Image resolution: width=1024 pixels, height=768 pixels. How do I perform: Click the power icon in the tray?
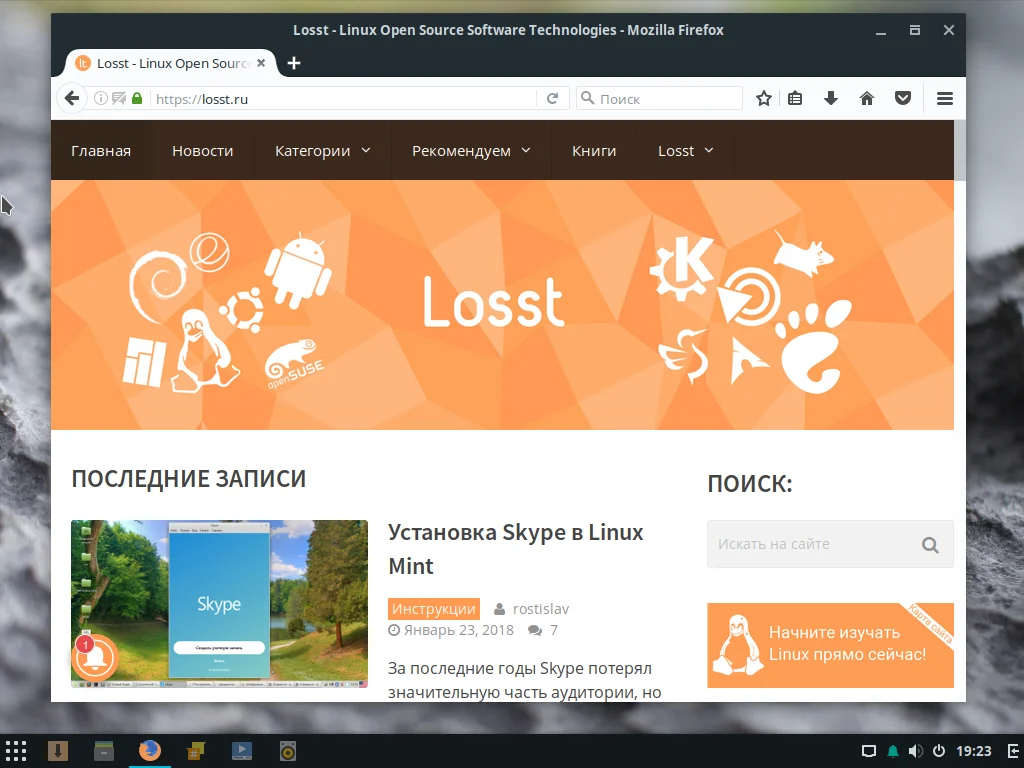tap(939, 751)
